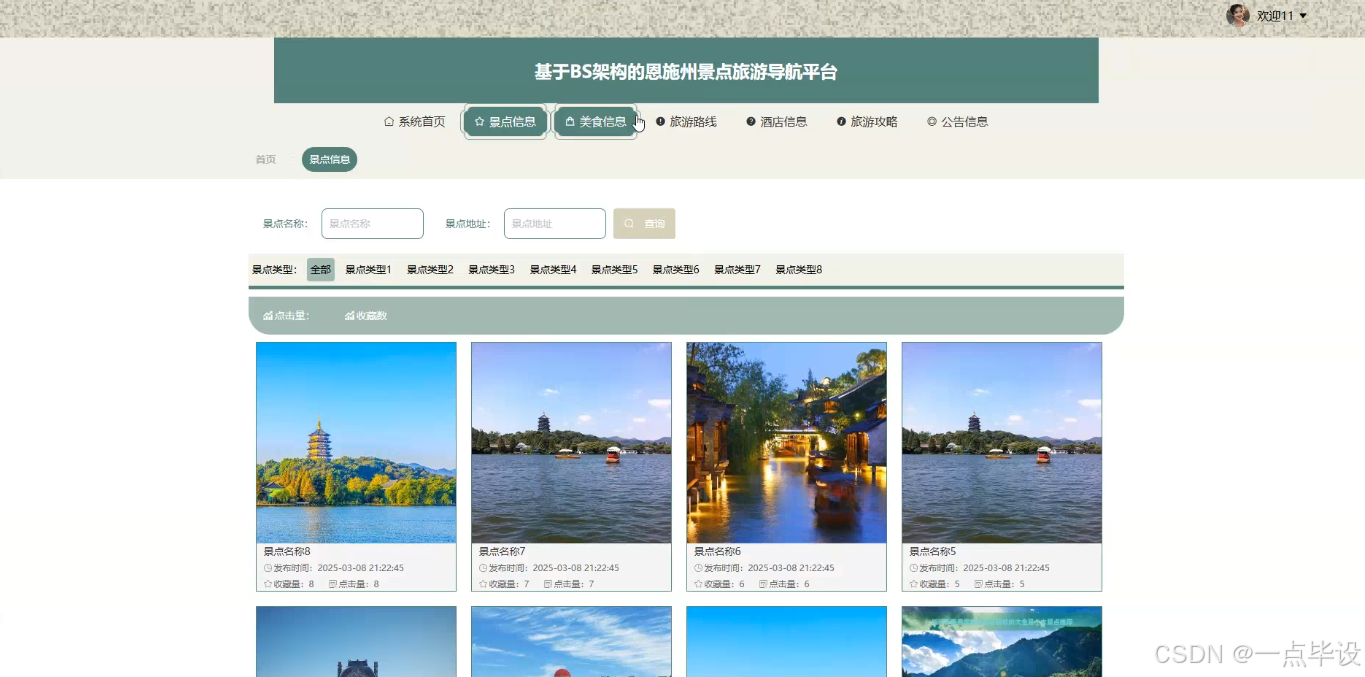Image resolution: width=1365 pixels, height=677 pixels.
Task: Open the 景点名称6 night canal thumbnail
Action: pyautogui.click(x=786, y=443)
